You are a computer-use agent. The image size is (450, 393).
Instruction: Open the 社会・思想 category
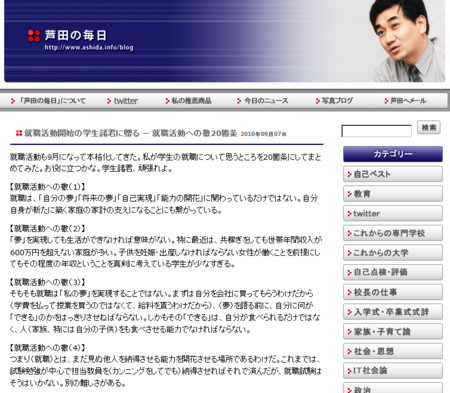click(393, 351)
